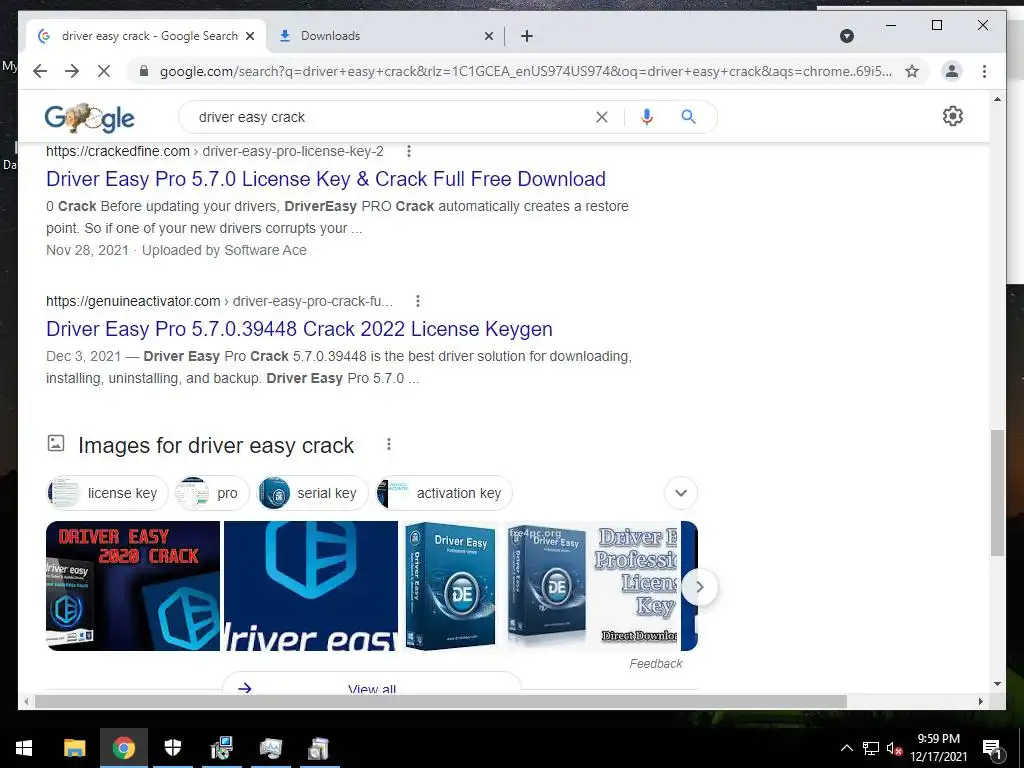The image size is (1024, 768).
Task: Click the scroll-down arrow of vertical scrollbar
Action: tap(997, 684)
